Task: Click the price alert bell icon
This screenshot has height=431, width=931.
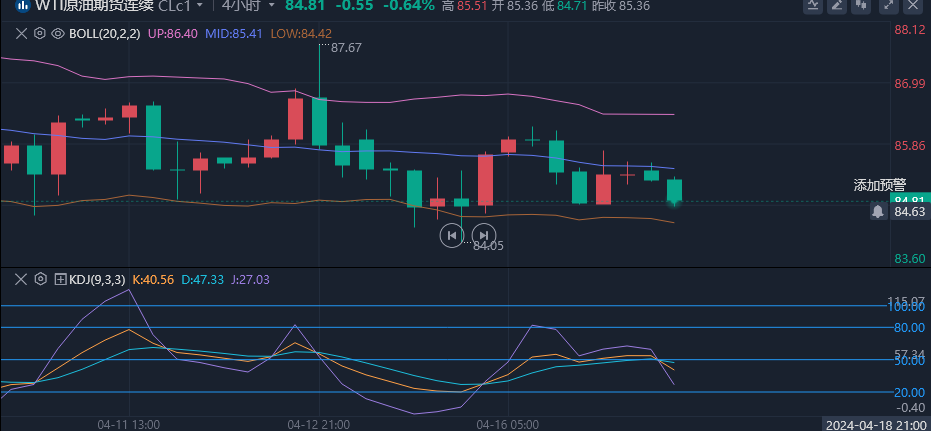Action: [x=877, y=211]
